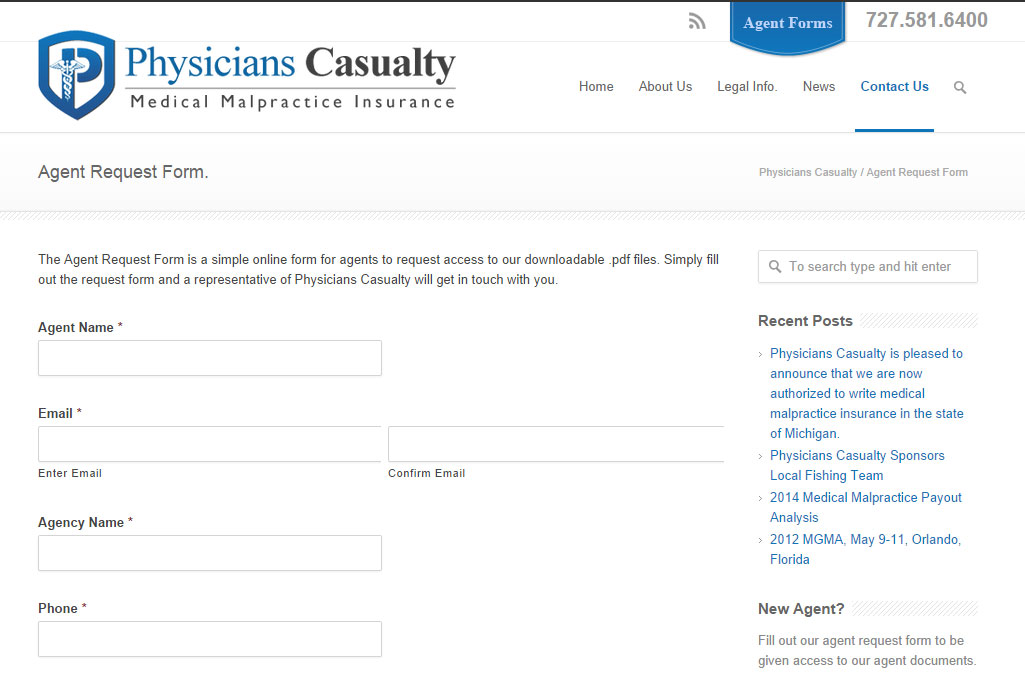The height and width of the screenshot is (682, 1025).
Task: Click the phone number 727.581.6400
Action: (x=927, y=20)
